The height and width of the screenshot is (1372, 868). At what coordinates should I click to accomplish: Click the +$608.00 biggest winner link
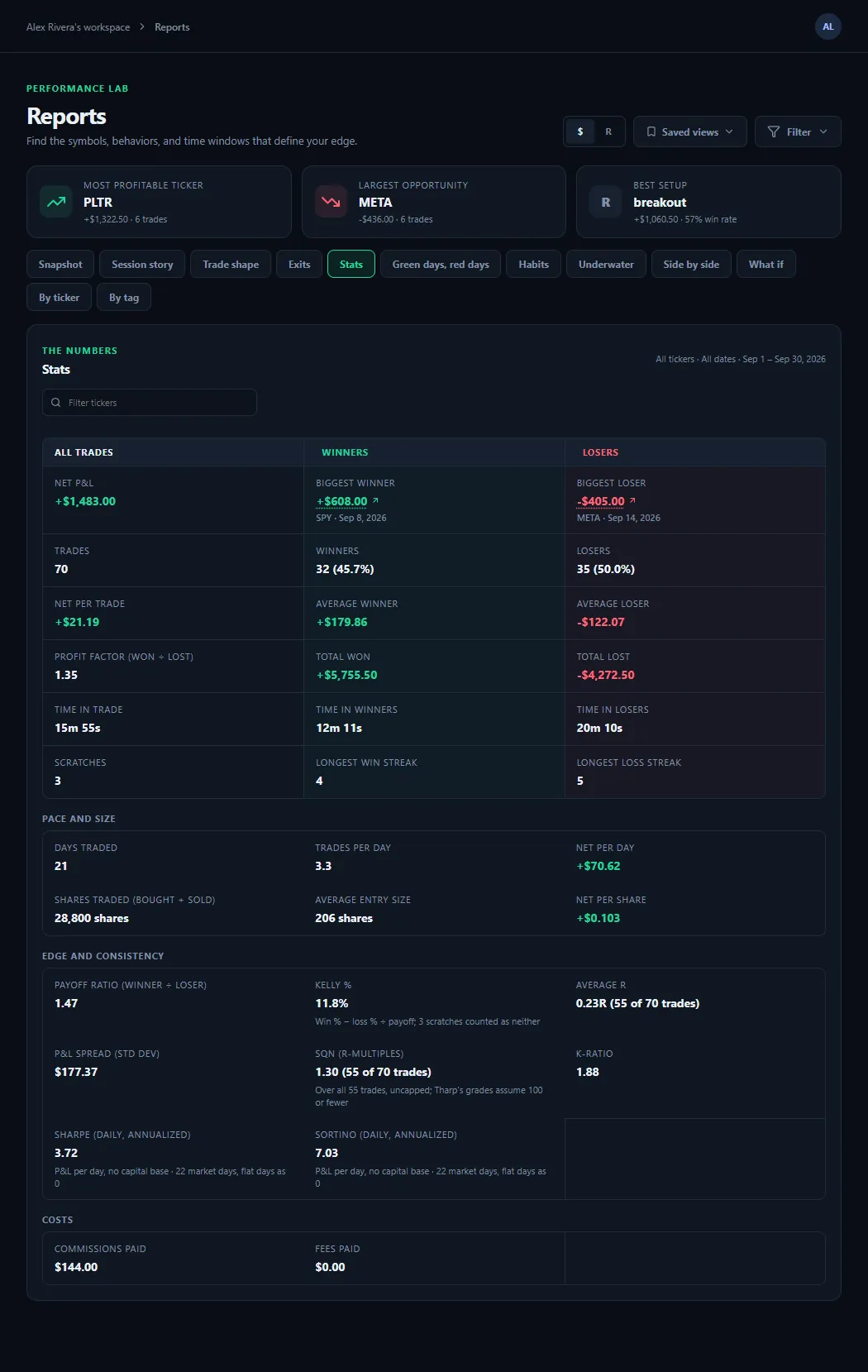[341, 501]
